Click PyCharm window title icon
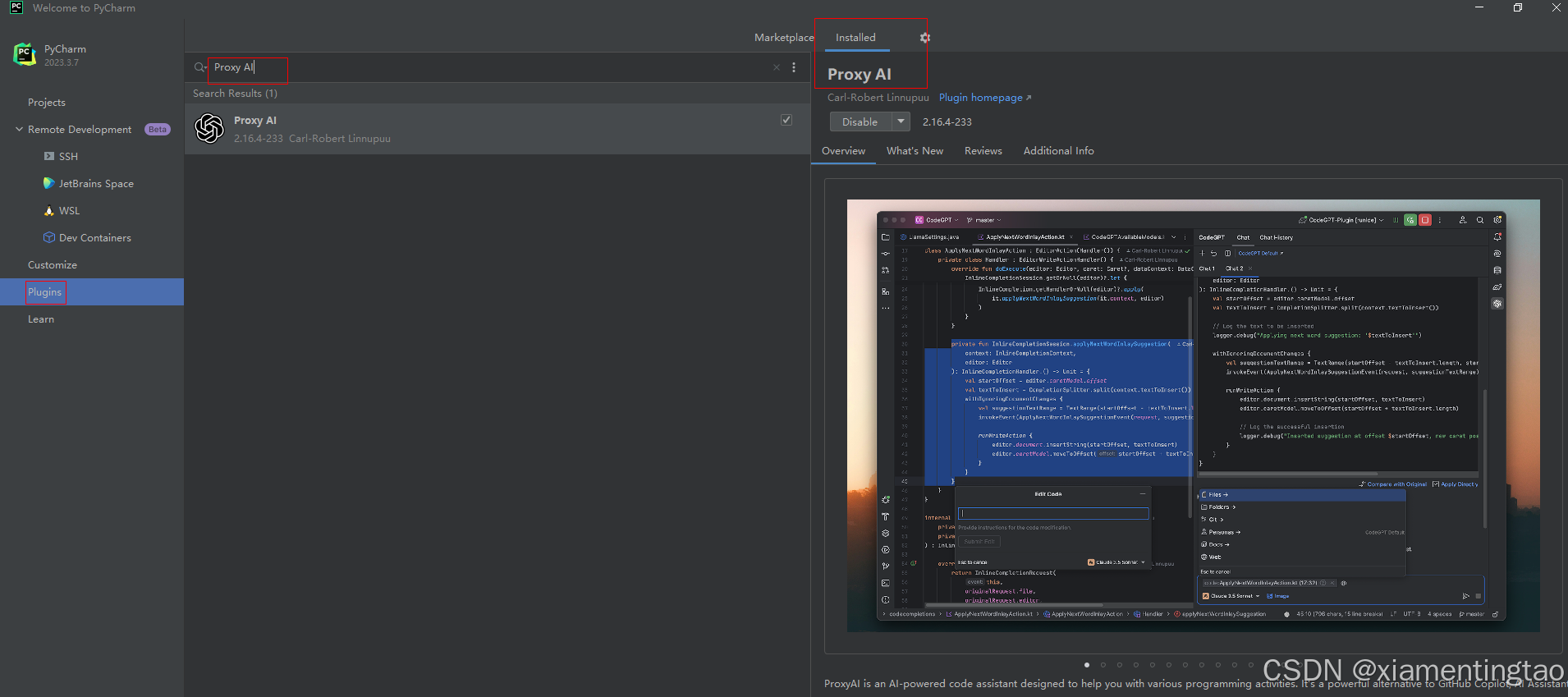The height and width of the screenshot is (697, 1568). 16,7
